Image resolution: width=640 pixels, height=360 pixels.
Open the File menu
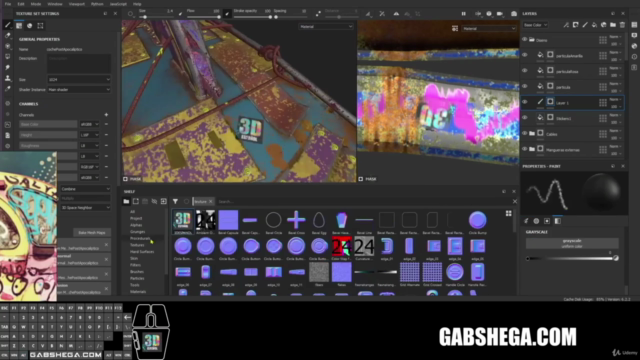pyautogui.click(x=8, y=4)
